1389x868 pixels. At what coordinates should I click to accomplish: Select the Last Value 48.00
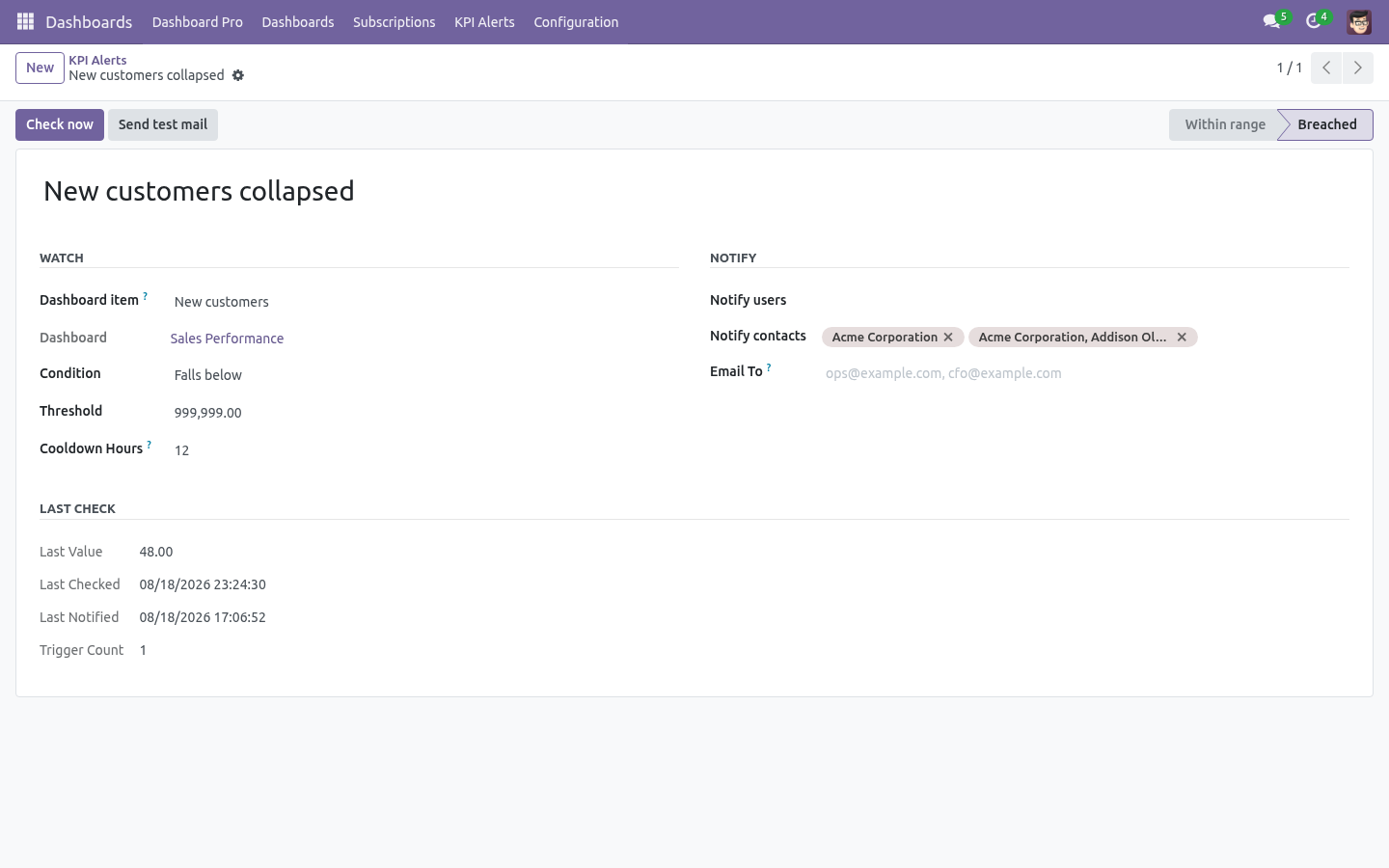156,552
